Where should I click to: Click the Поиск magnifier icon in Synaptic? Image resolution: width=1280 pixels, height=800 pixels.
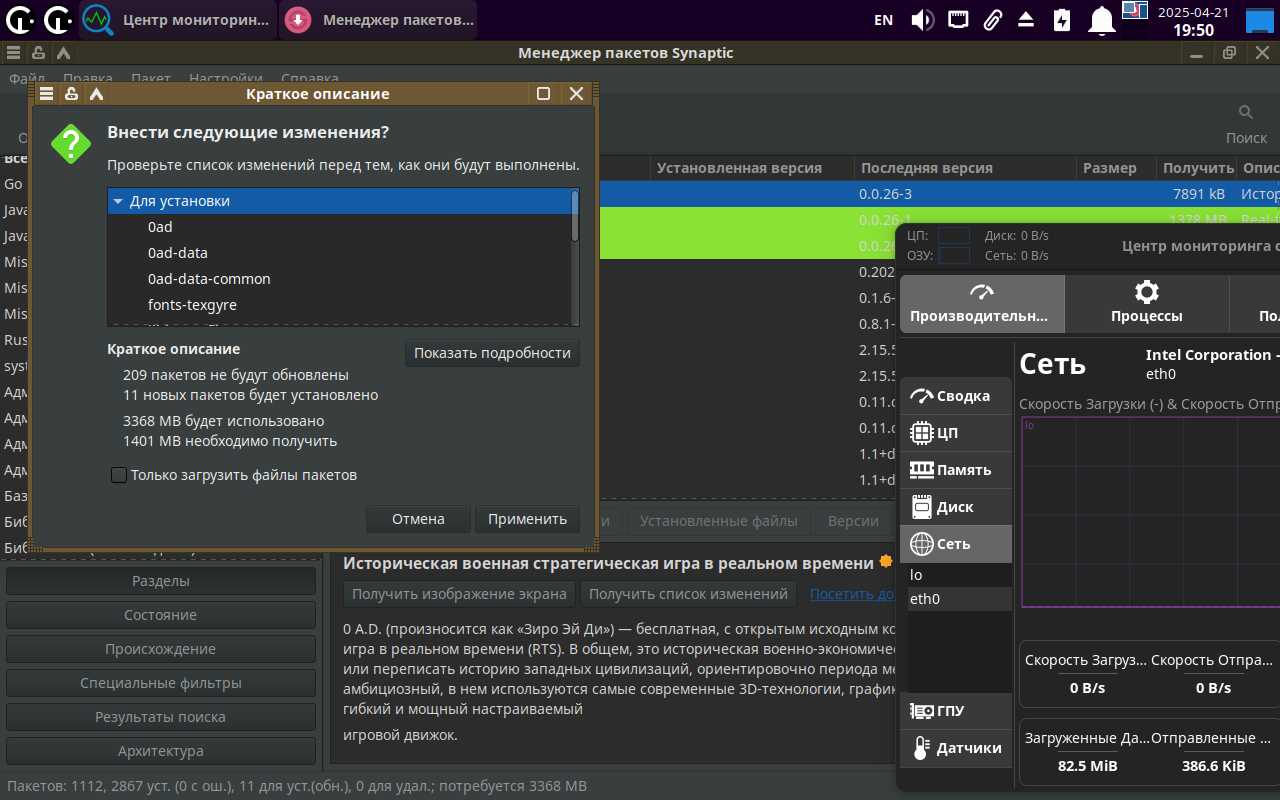[1246, 112]
